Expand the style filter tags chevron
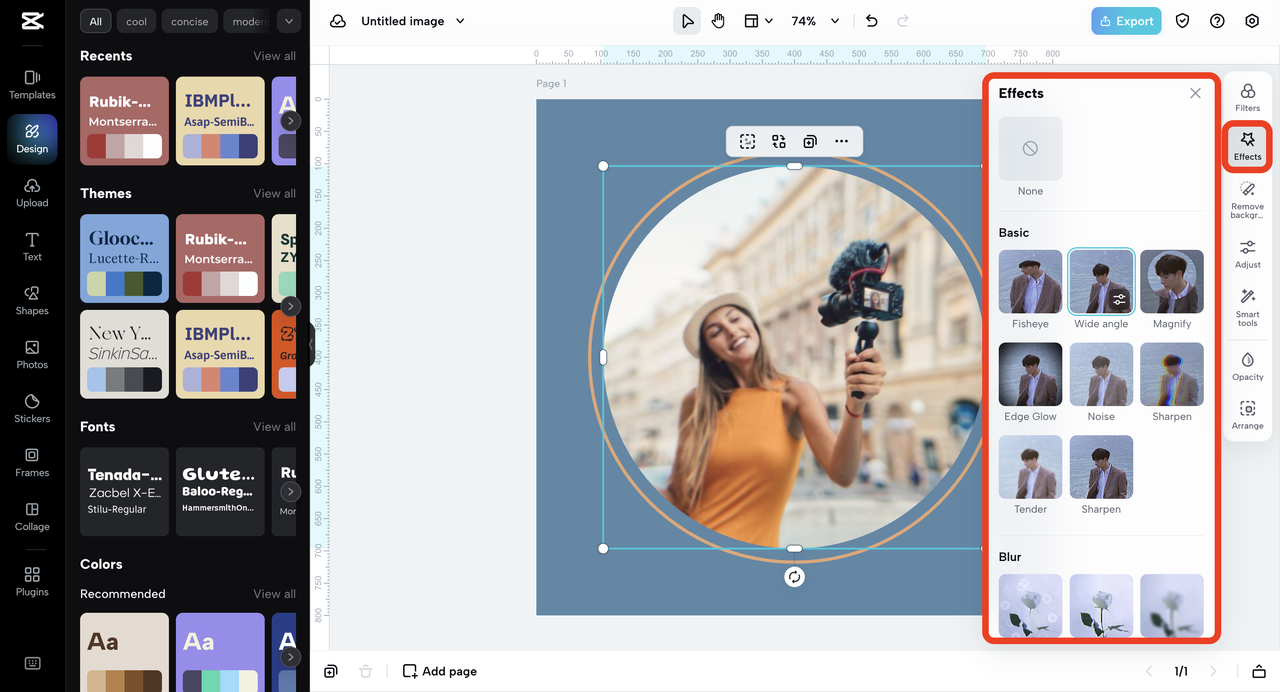This screenshot has width=1280, height=692. 288,21
